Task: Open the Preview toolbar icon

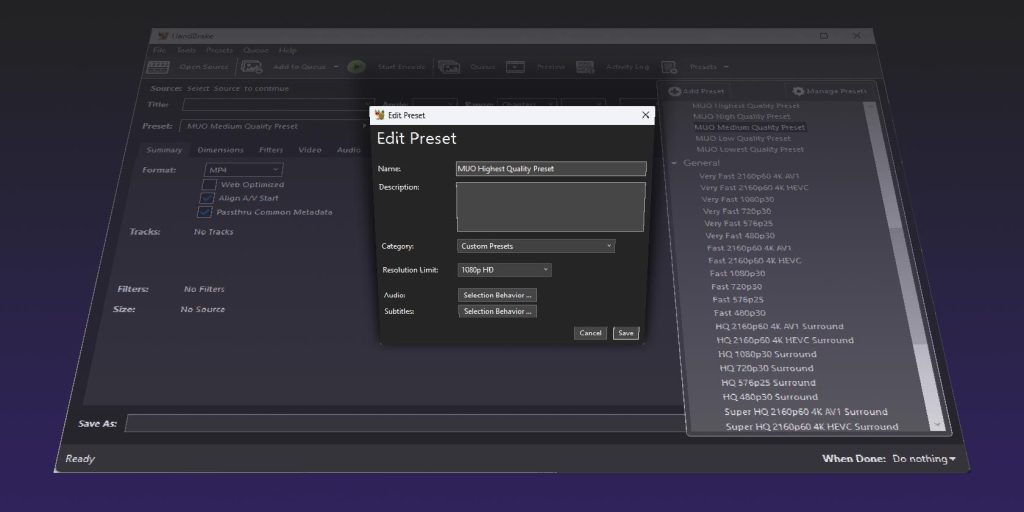Action: (x=515, y=67)
